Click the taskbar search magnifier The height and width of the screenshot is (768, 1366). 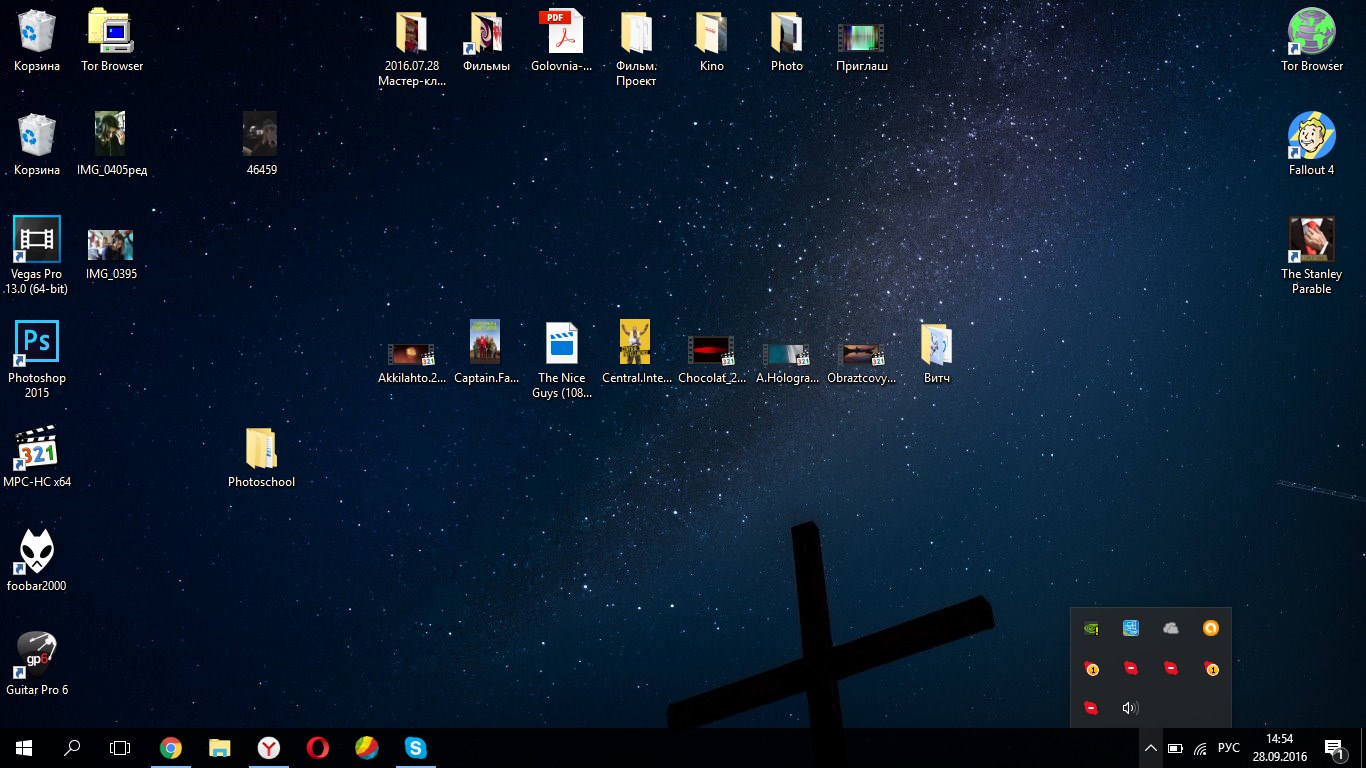tap(72, 747)
